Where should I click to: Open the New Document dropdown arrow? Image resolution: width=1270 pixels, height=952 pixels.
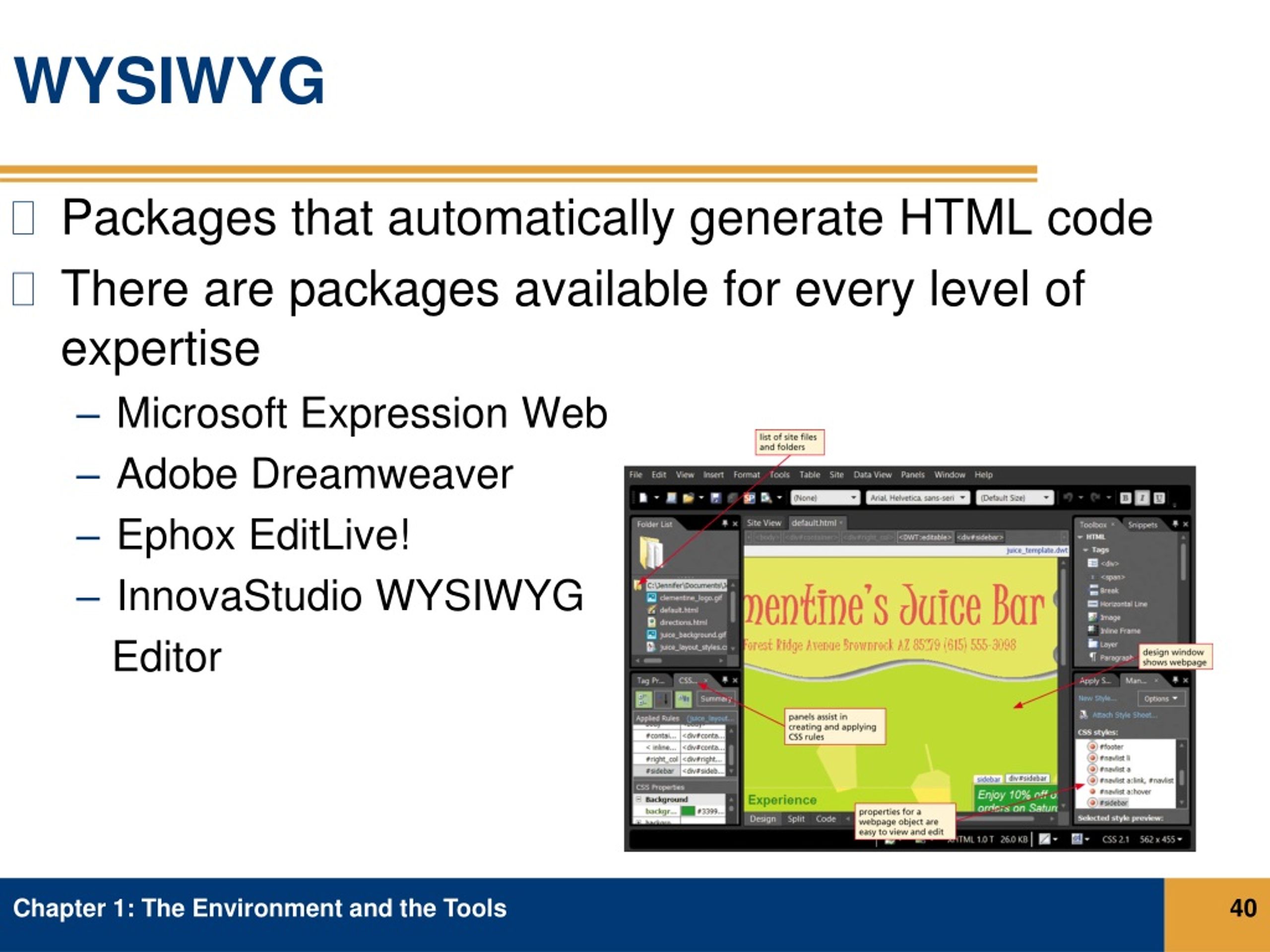click(656, 497)
